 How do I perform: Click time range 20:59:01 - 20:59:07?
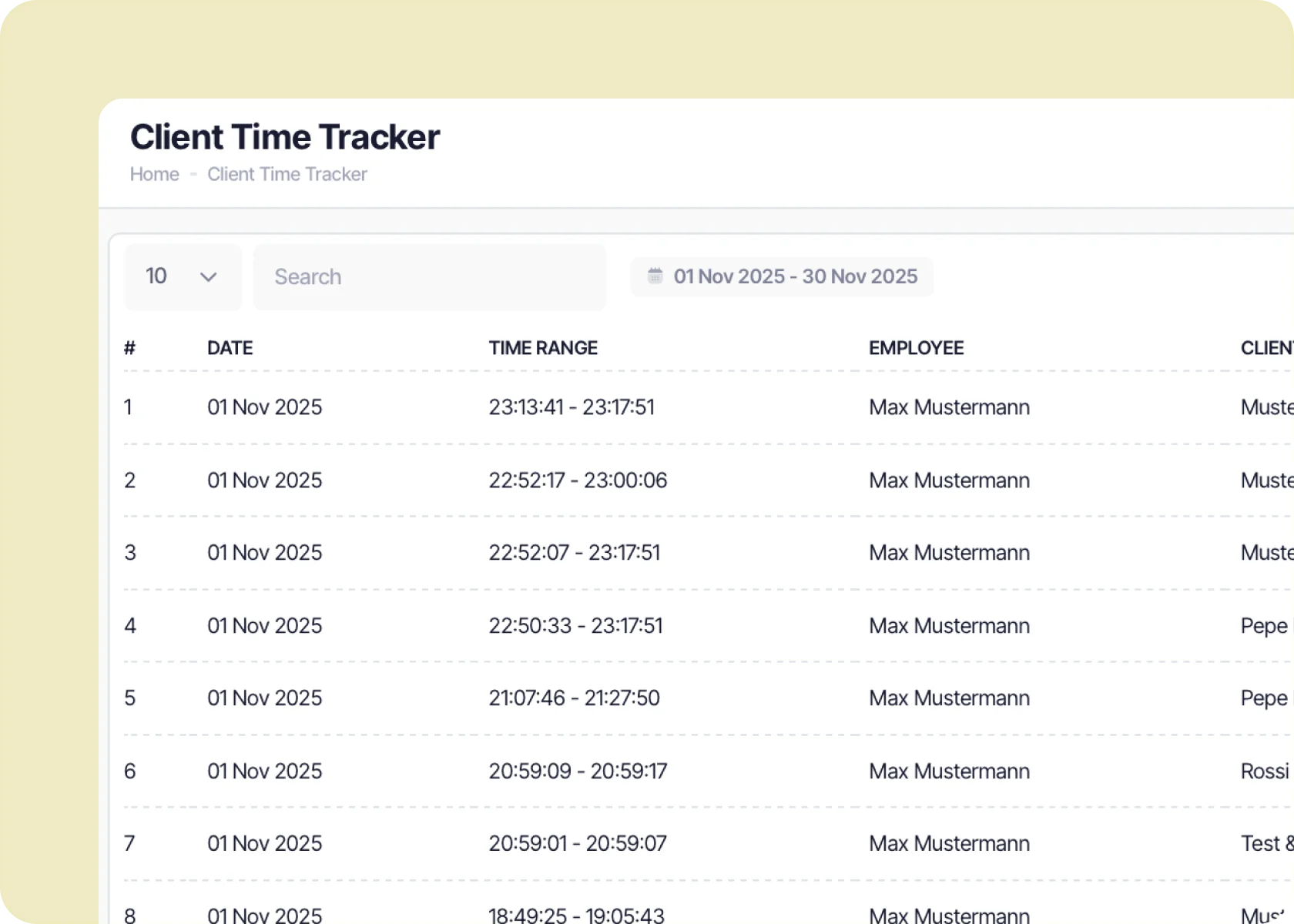577,844
